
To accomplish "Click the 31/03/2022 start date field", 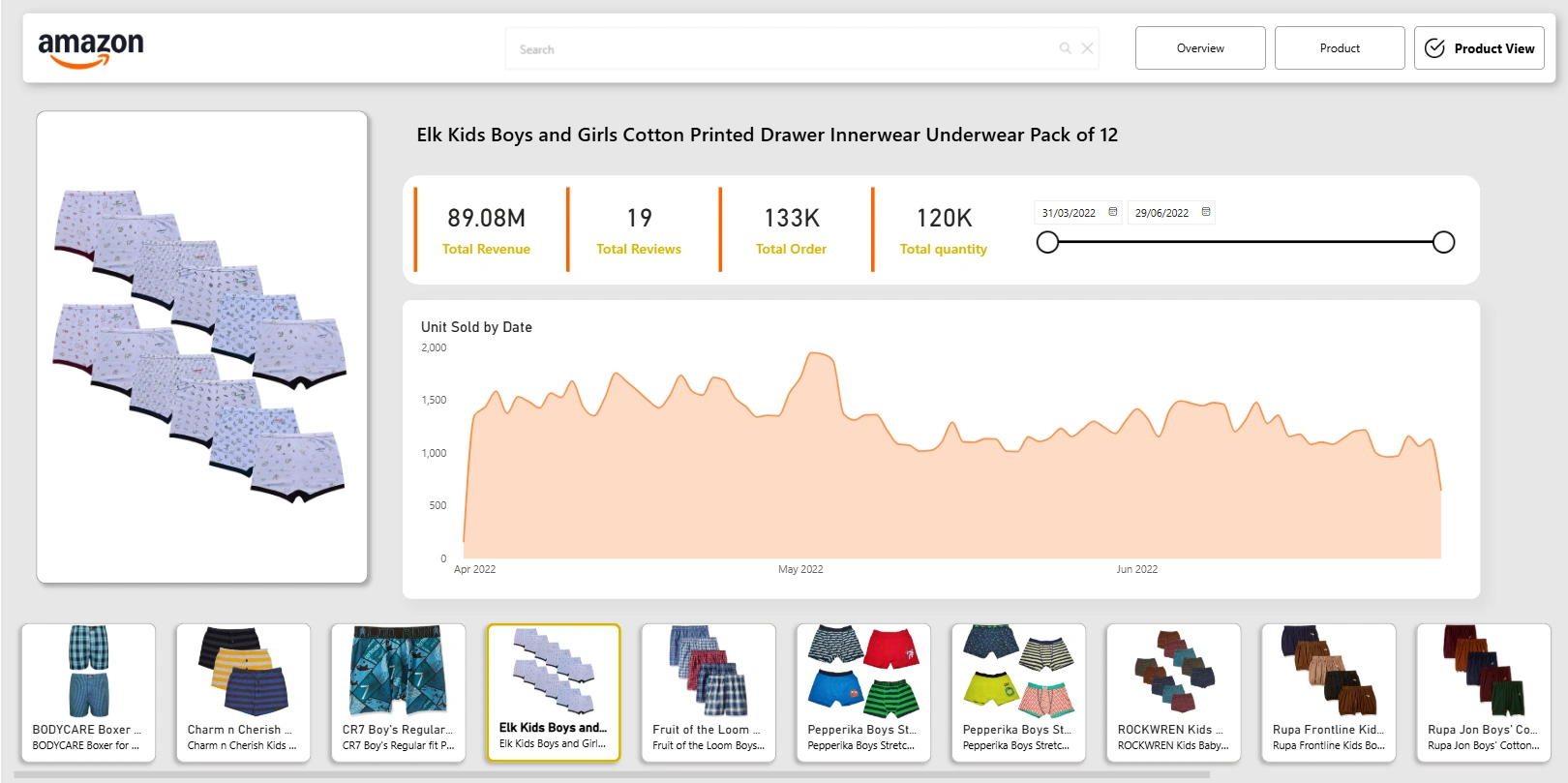I will tap(1078, 213).
